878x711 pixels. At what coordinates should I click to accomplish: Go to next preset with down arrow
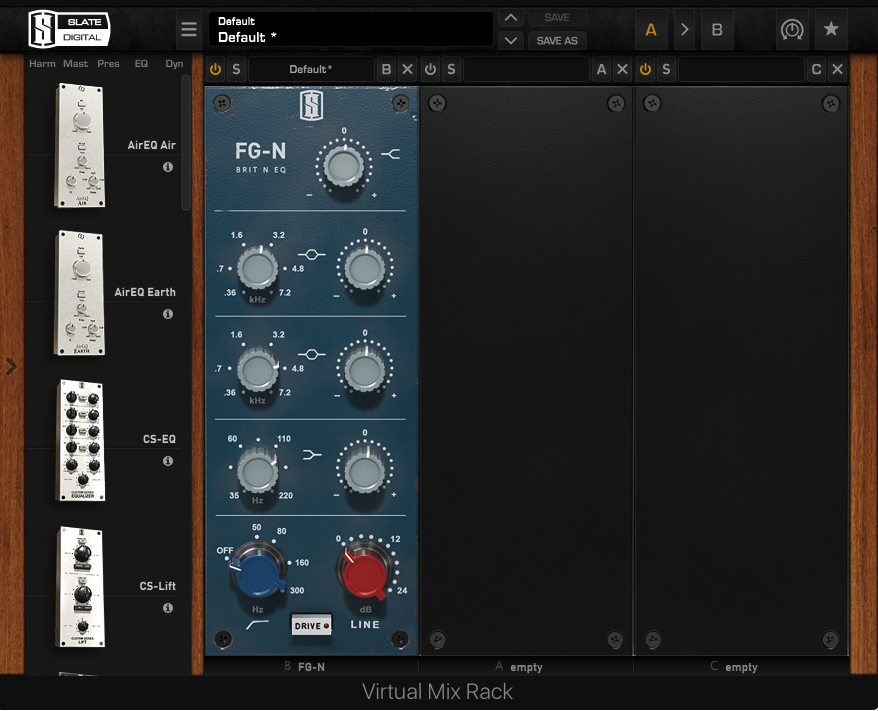pos(511,40)
